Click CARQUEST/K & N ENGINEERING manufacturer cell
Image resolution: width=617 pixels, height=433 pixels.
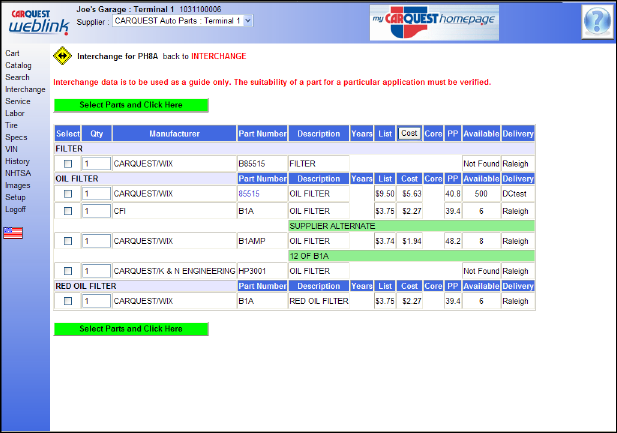(x=174, y=271)
